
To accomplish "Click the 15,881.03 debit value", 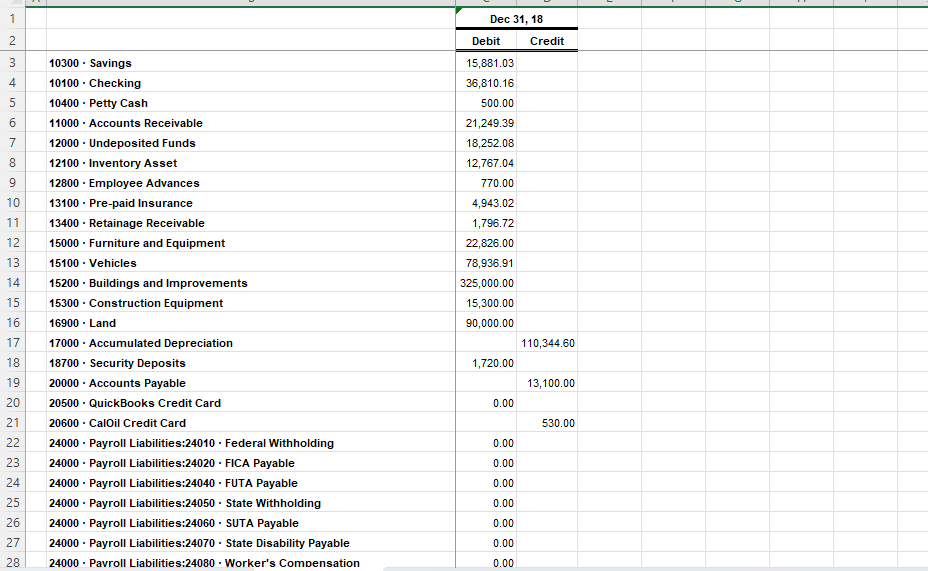I will pyautogui.click(x=489, y=63).
